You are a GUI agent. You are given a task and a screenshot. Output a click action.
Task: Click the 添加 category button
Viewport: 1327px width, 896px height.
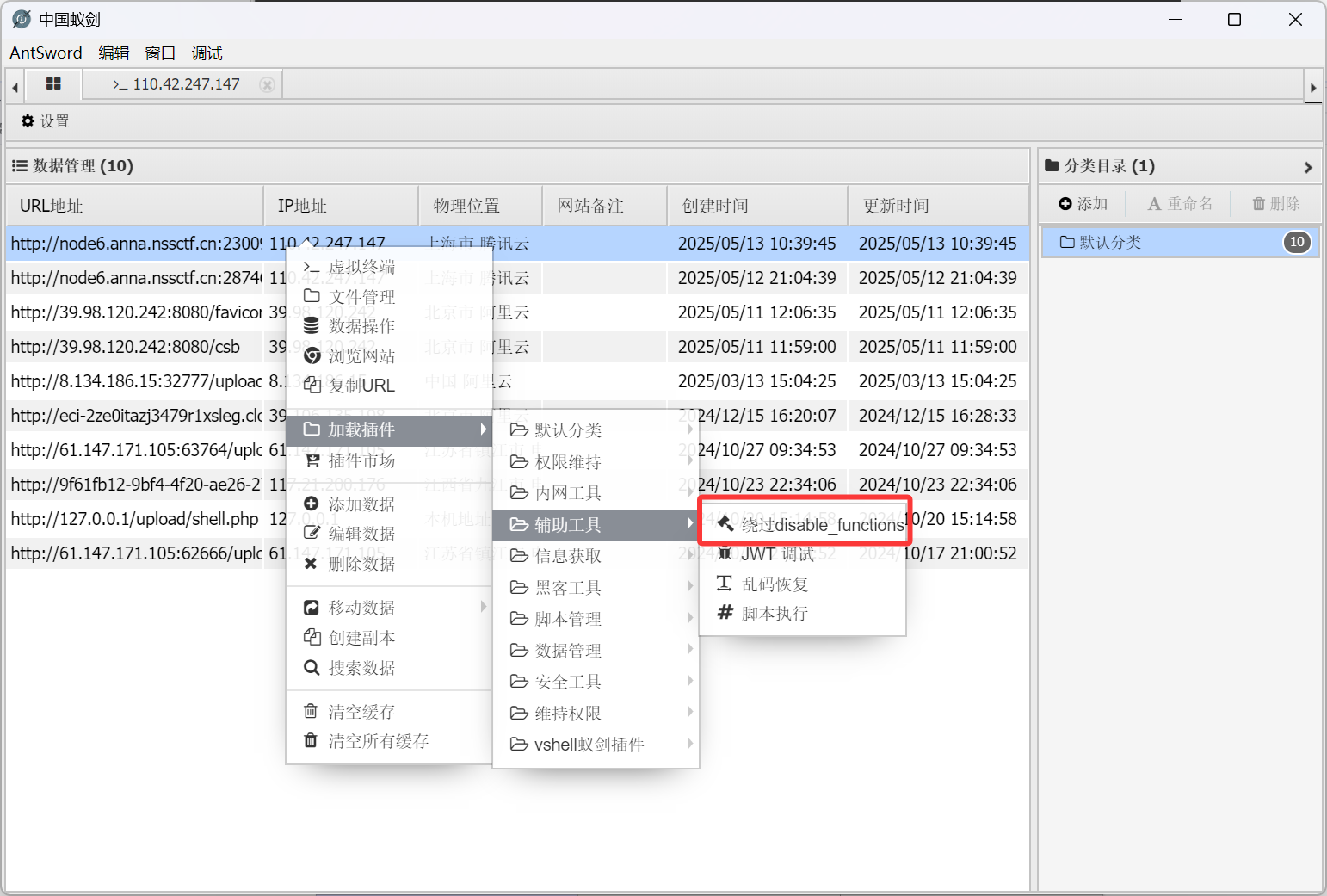[1083, 204]
